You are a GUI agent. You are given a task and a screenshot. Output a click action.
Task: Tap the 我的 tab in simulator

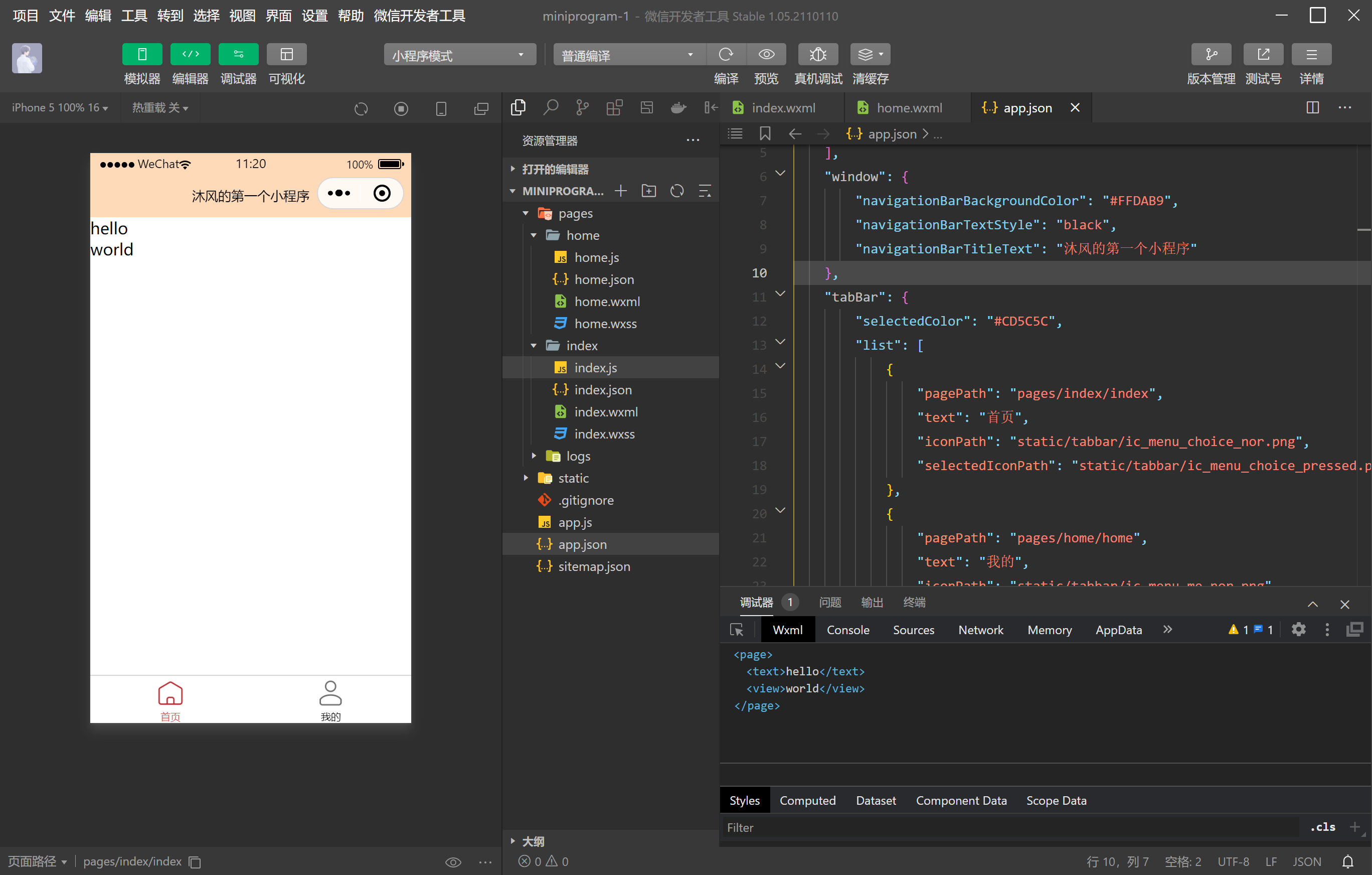(330, 700)
